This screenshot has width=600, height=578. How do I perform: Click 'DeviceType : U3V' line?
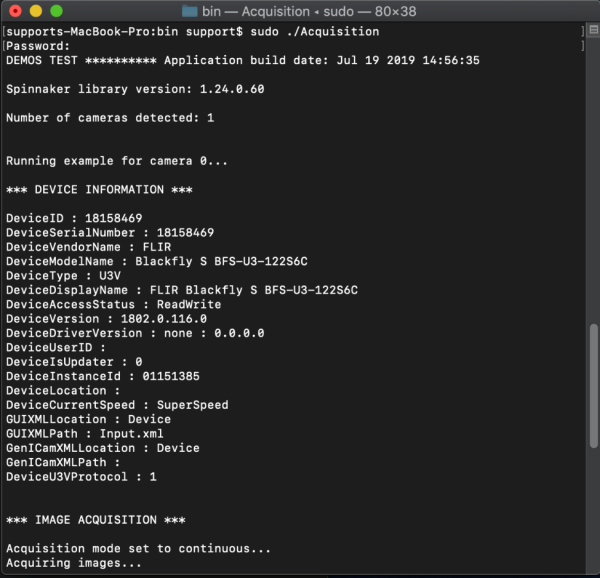click(63, 276)
